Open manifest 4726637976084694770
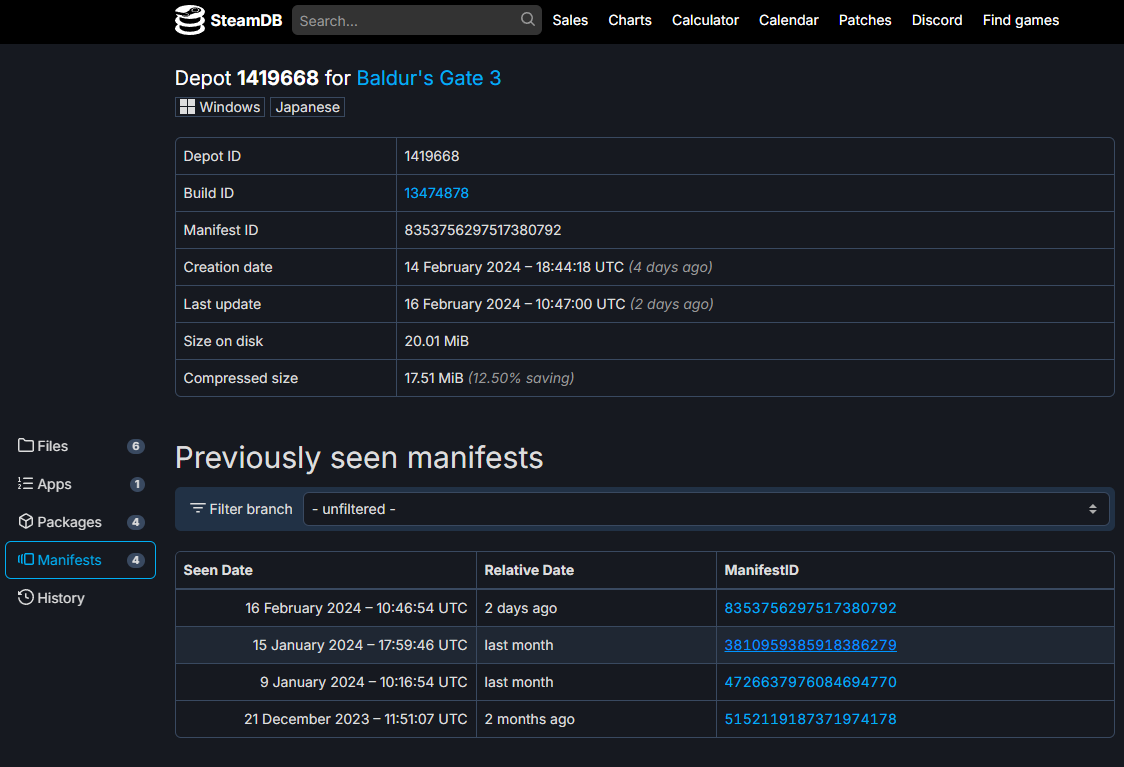Image resolution: width=1124 pixels, height=767 pixels. (810, 682)
